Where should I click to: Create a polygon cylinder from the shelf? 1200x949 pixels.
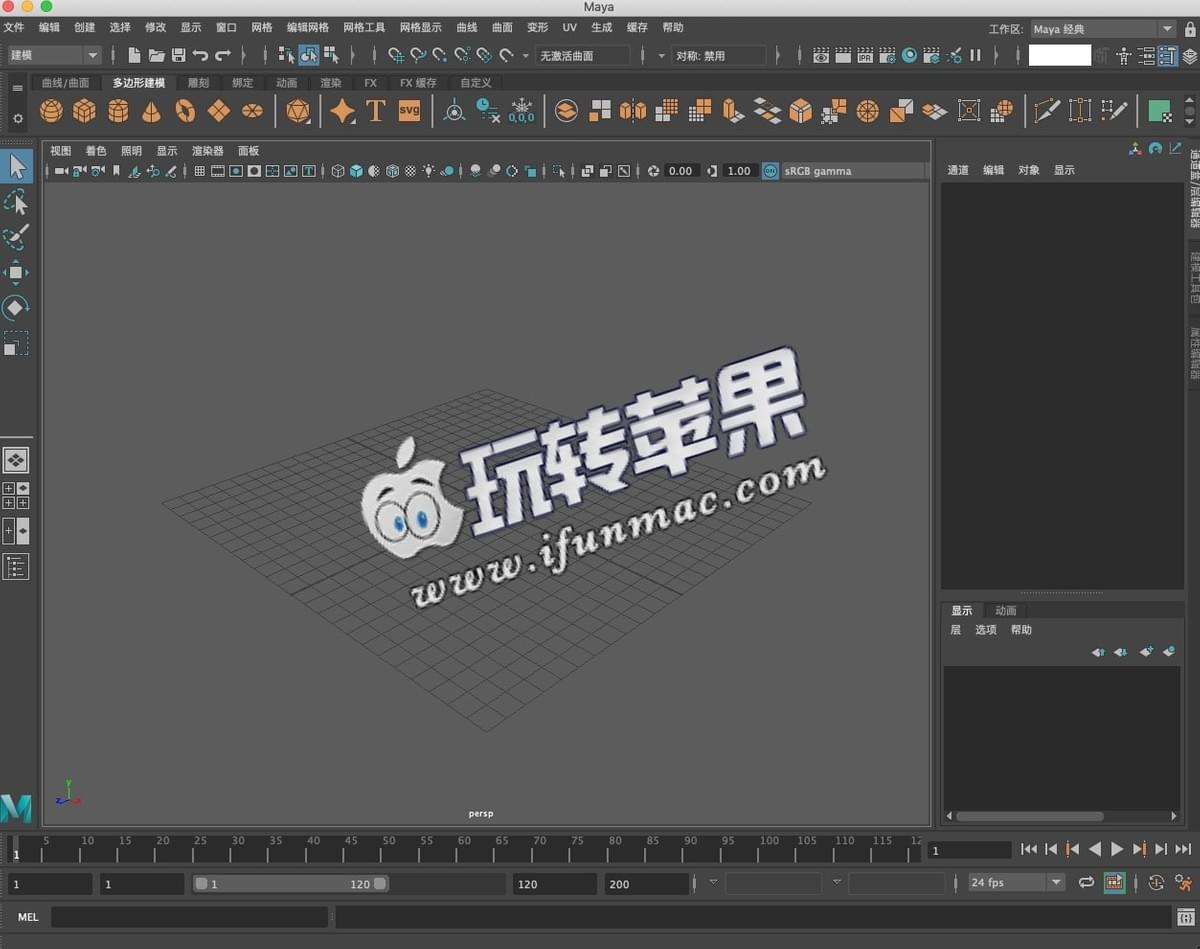(118, 111)
